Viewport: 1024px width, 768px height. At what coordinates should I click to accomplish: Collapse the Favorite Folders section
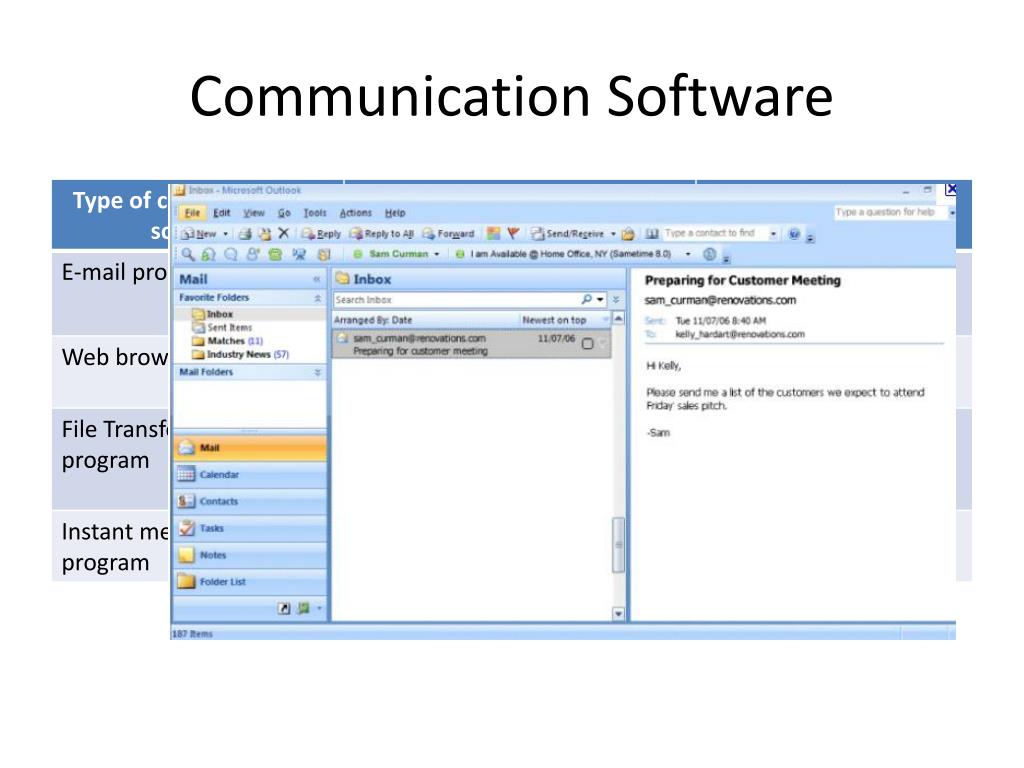[317, 298]
